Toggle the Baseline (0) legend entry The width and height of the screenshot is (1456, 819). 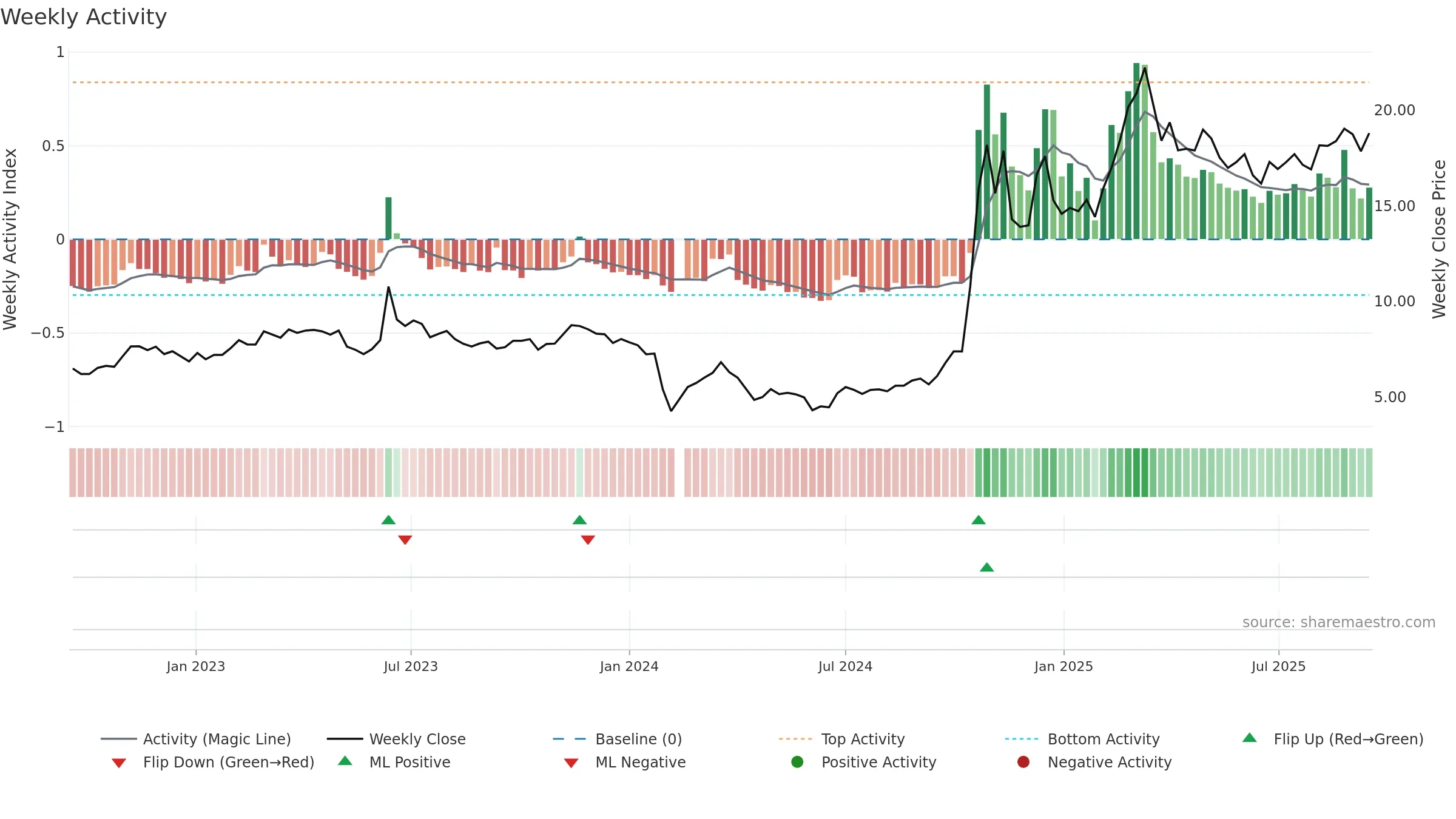pos(618,739)
